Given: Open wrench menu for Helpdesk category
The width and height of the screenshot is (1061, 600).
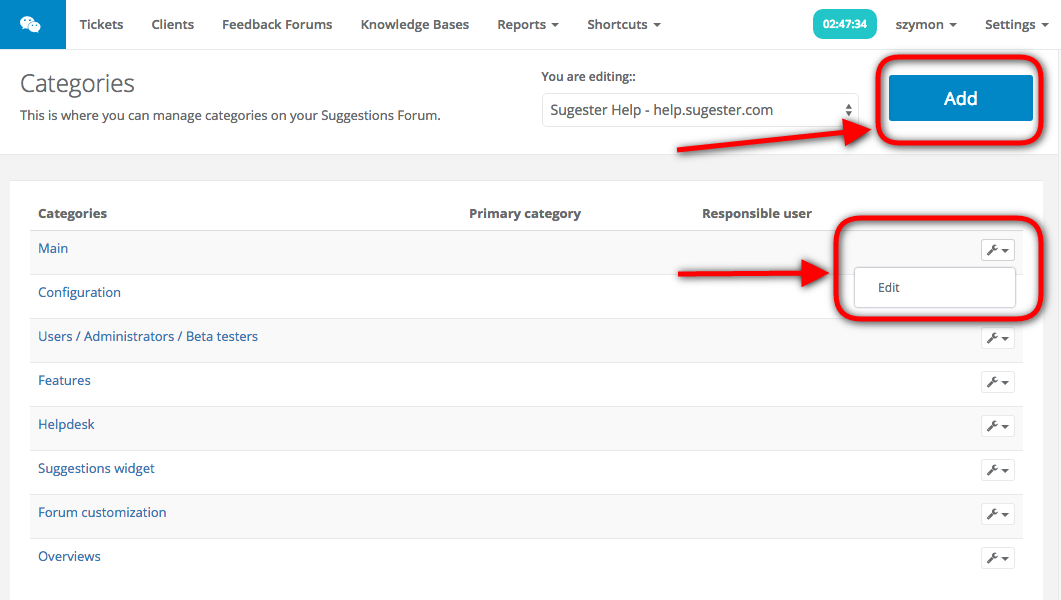Looking at the screenshot, I should coord(997,426).
